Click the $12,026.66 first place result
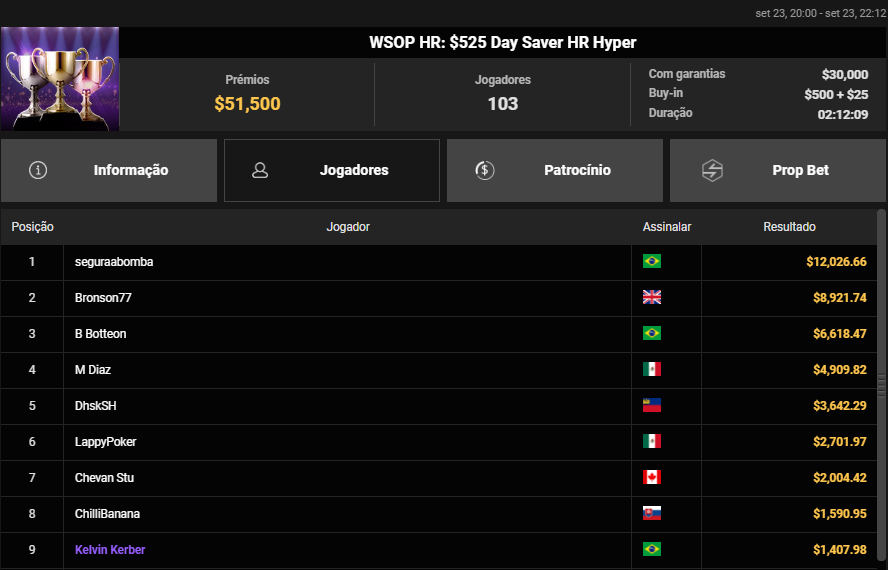Viewport: 888px width, 570px height. (836, 262)
